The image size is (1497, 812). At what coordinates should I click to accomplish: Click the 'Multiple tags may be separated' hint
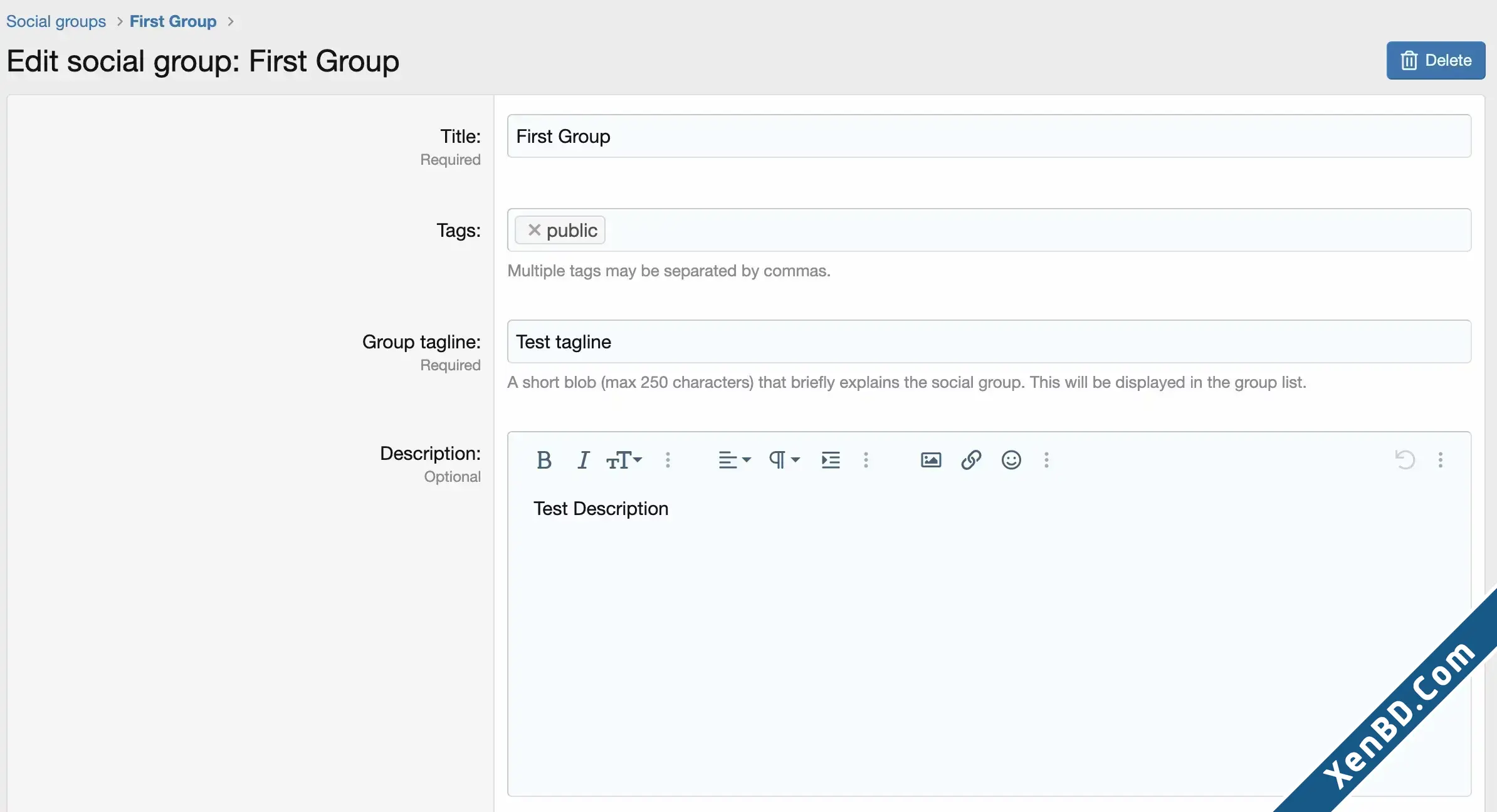[669, 271]
